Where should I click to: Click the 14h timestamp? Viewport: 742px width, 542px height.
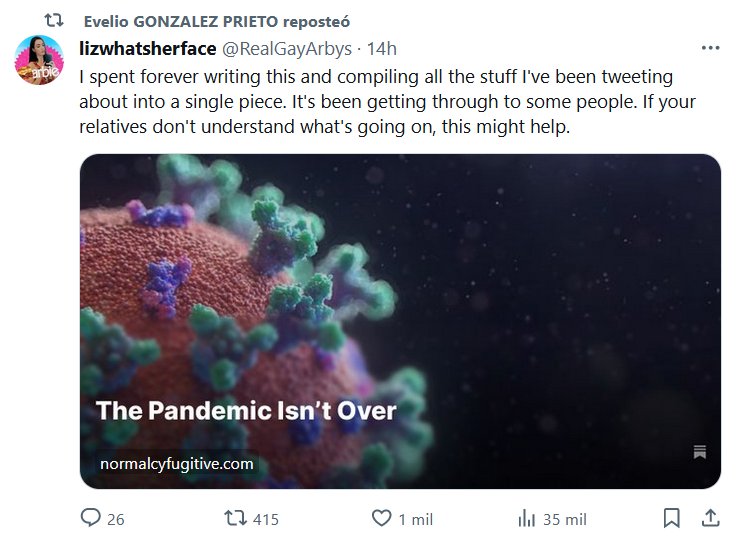[x=382, y=49]
